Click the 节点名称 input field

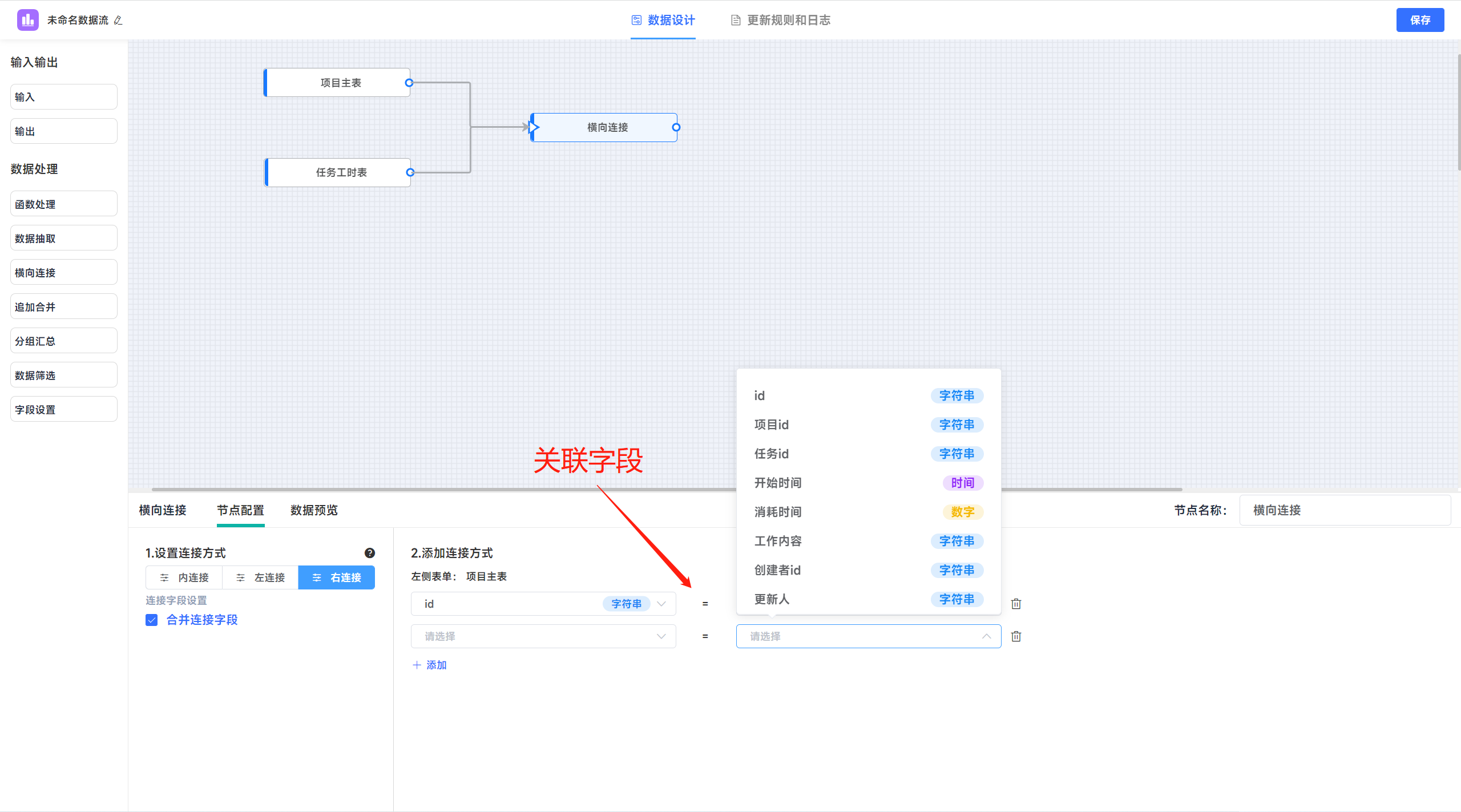(1345, 510)
